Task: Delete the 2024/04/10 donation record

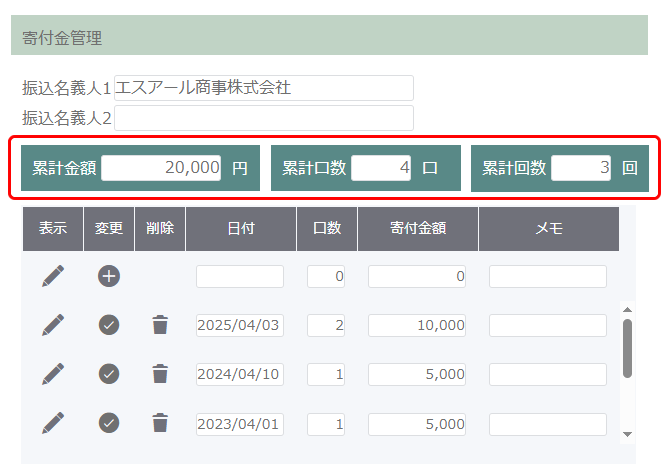Action: [x=160, y=374]
